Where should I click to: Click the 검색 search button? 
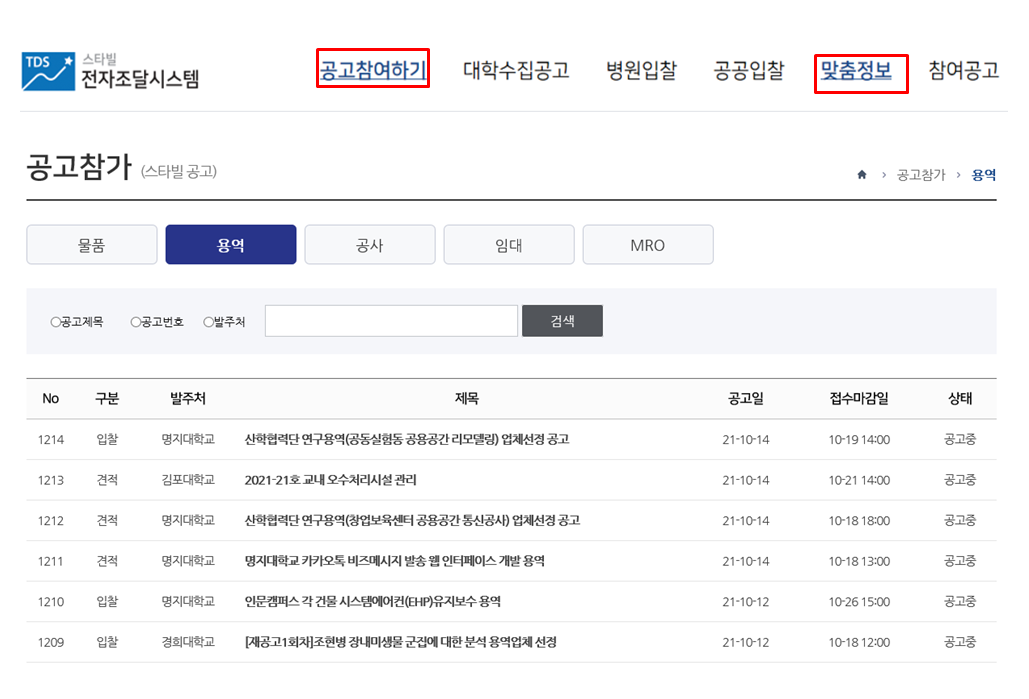[562, 321]
